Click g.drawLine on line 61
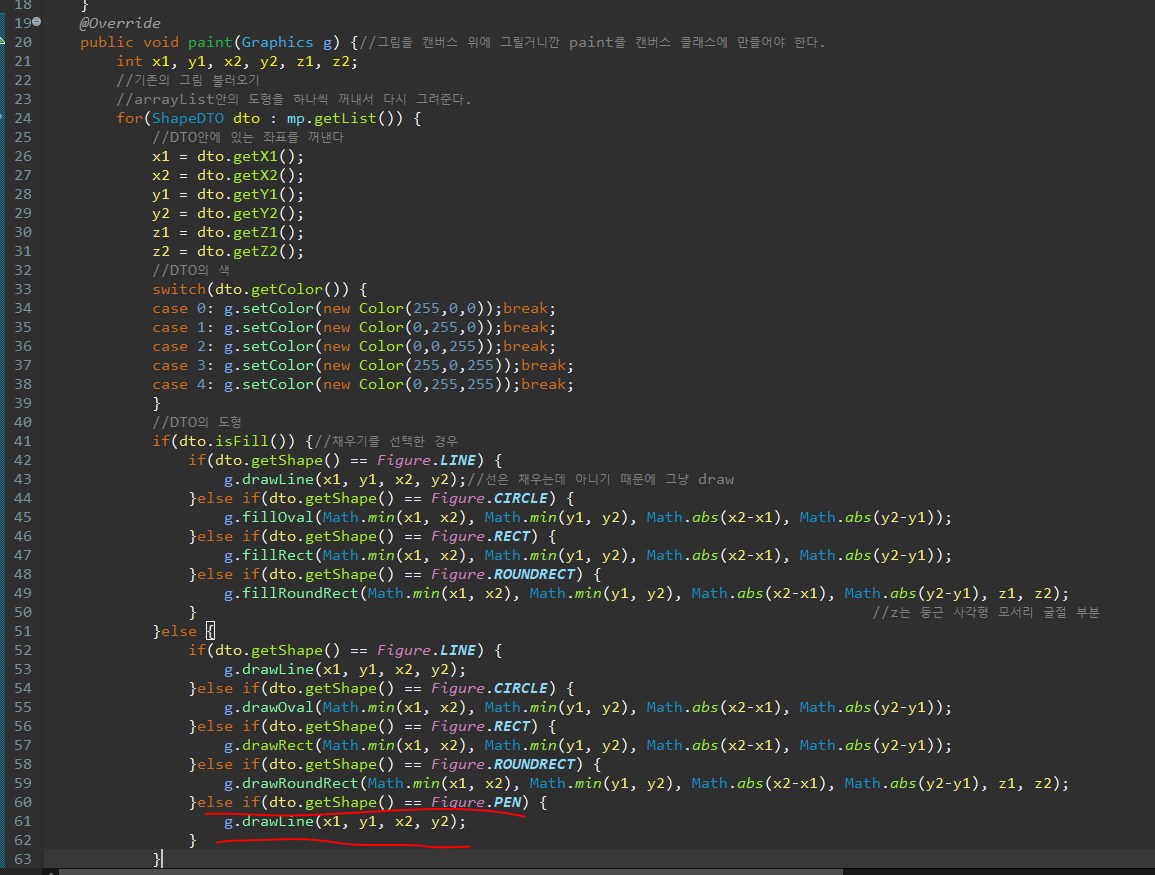 [x=269, y=821]
